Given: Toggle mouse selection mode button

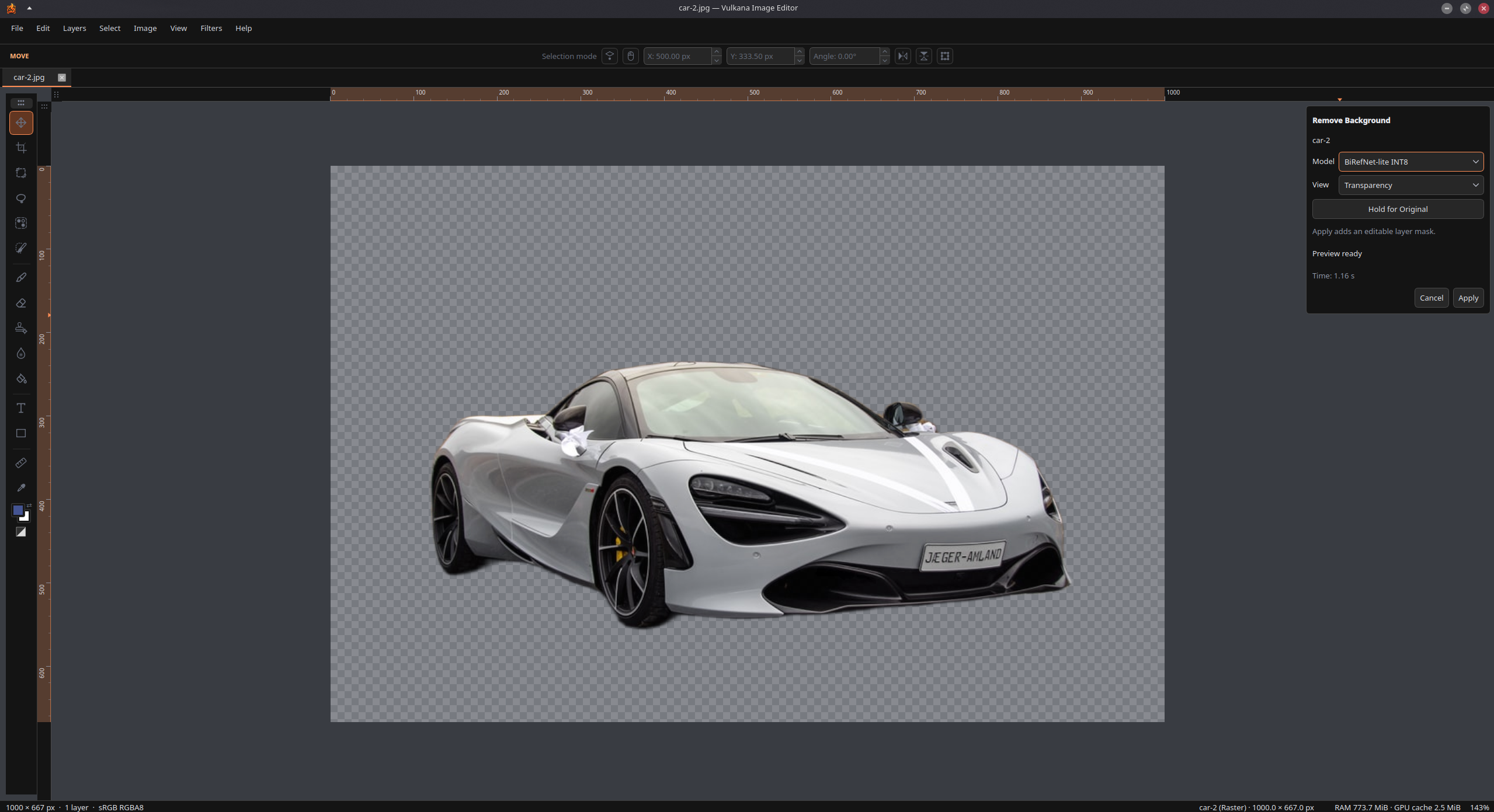Looking at the screenshot, I should point(631,56).
